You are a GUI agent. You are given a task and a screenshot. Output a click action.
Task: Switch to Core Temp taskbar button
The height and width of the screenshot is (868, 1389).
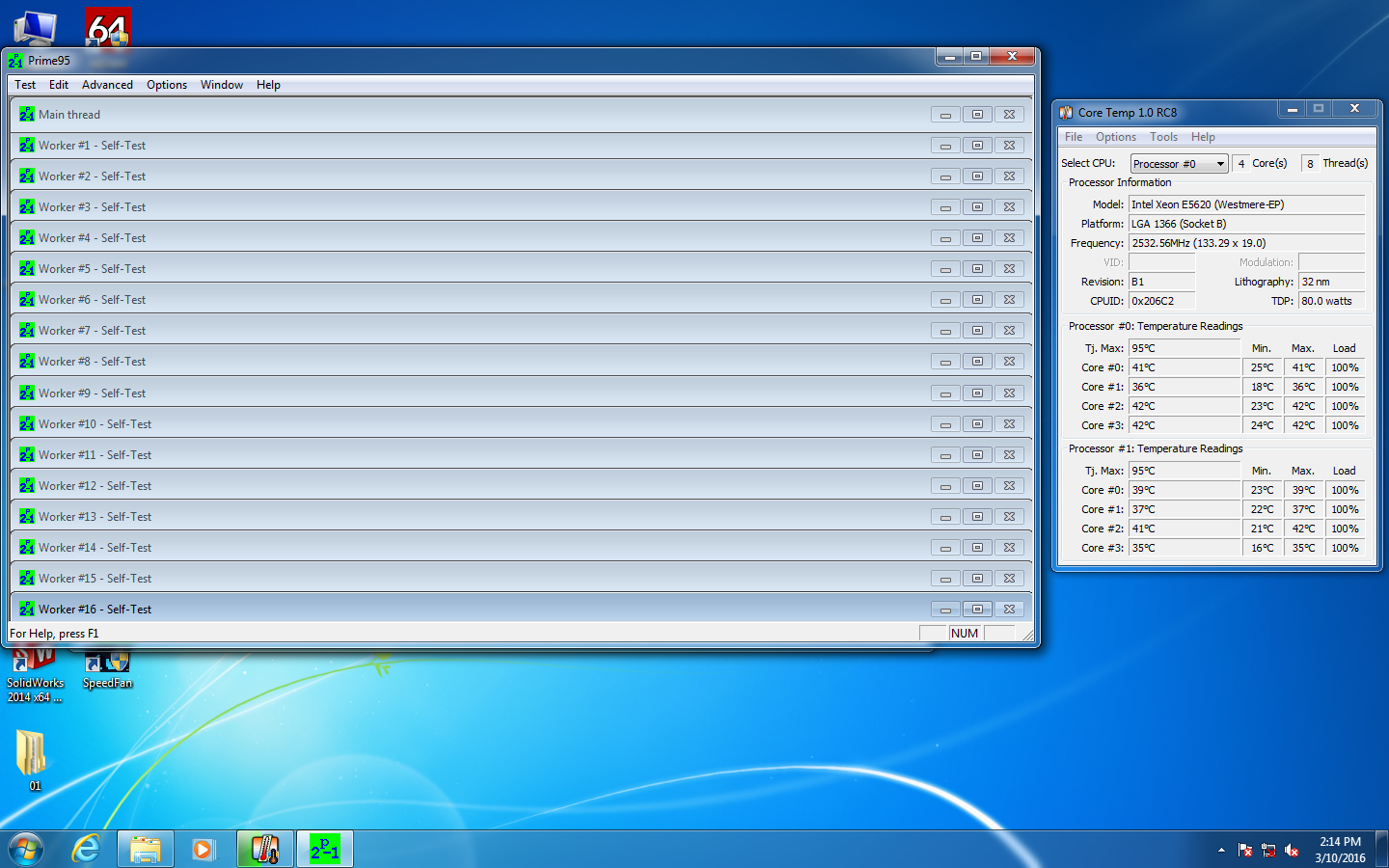click(265, 849)
